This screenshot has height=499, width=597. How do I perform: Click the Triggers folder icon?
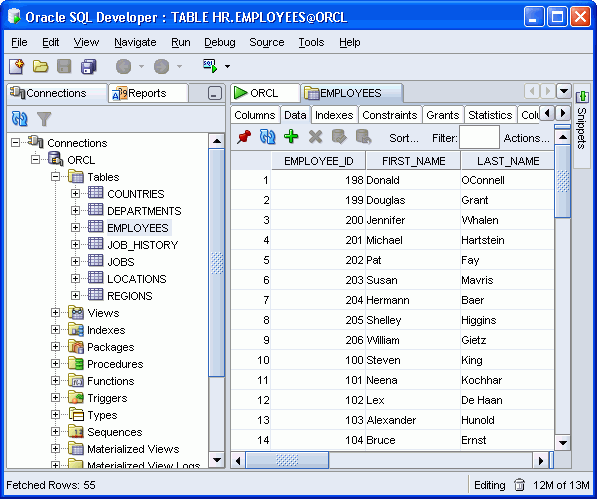[x=76, y=398]
